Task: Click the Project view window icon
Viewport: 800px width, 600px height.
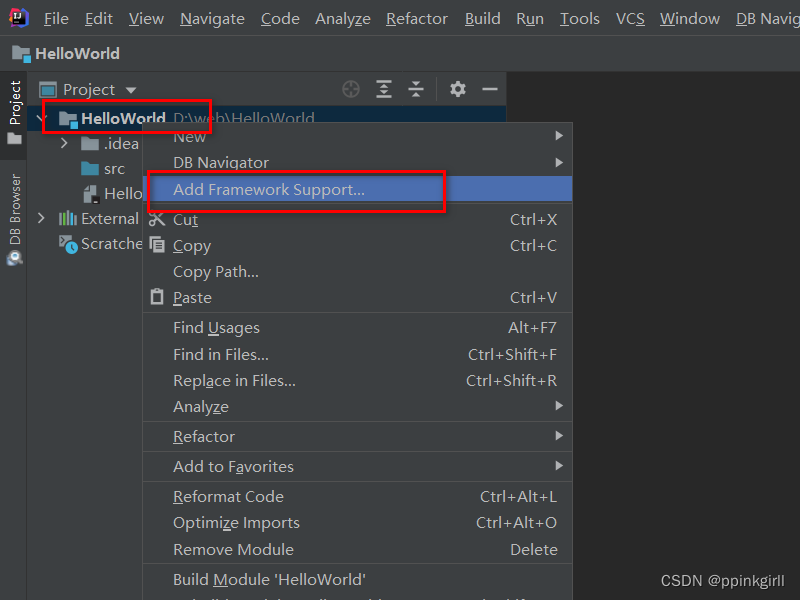Action: [x=48, y=90]
